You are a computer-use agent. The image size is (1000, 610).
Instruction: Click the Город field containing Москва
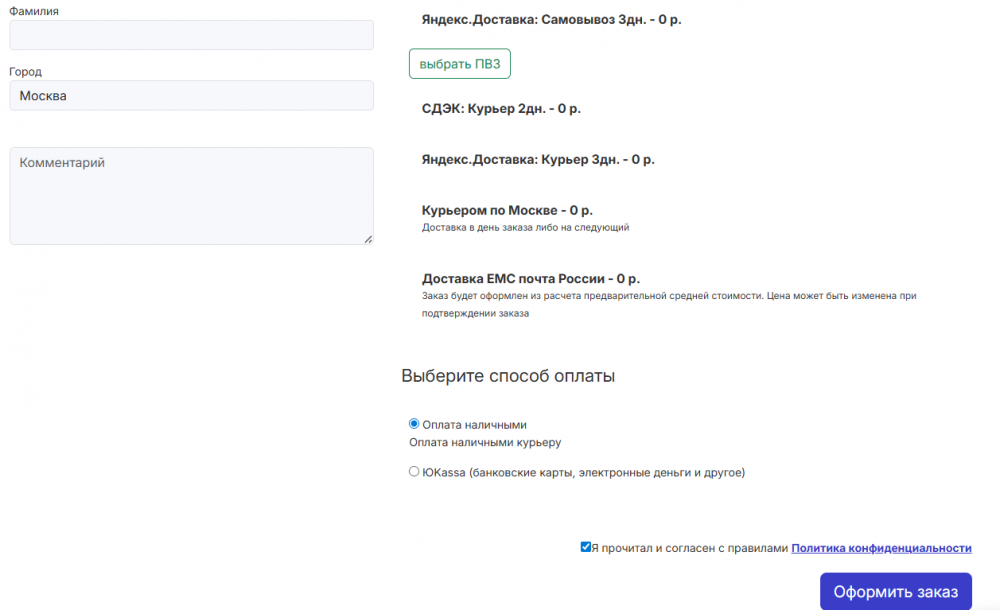[191, 96]
